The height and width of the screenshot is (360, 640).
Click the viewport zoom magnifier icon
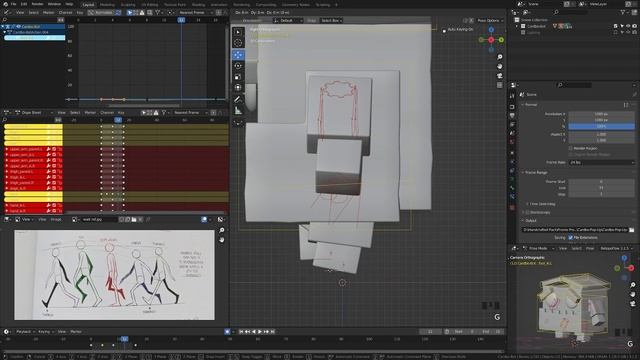[500, 57]
